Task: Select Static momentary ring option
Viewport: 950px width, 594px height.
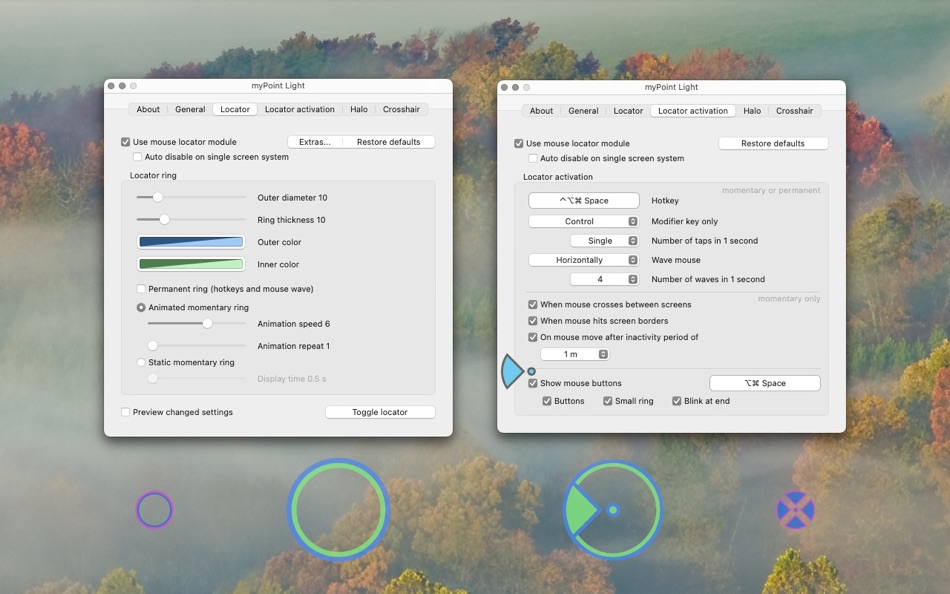Action: [x=141, y=362]
